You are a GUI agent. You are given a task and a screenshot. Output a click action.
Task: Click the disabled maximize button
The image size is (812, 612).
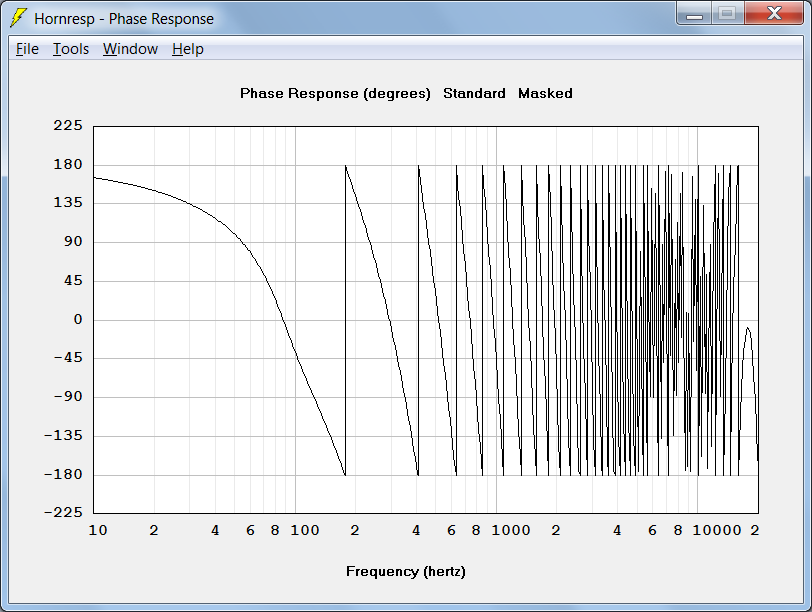(728, 13)
